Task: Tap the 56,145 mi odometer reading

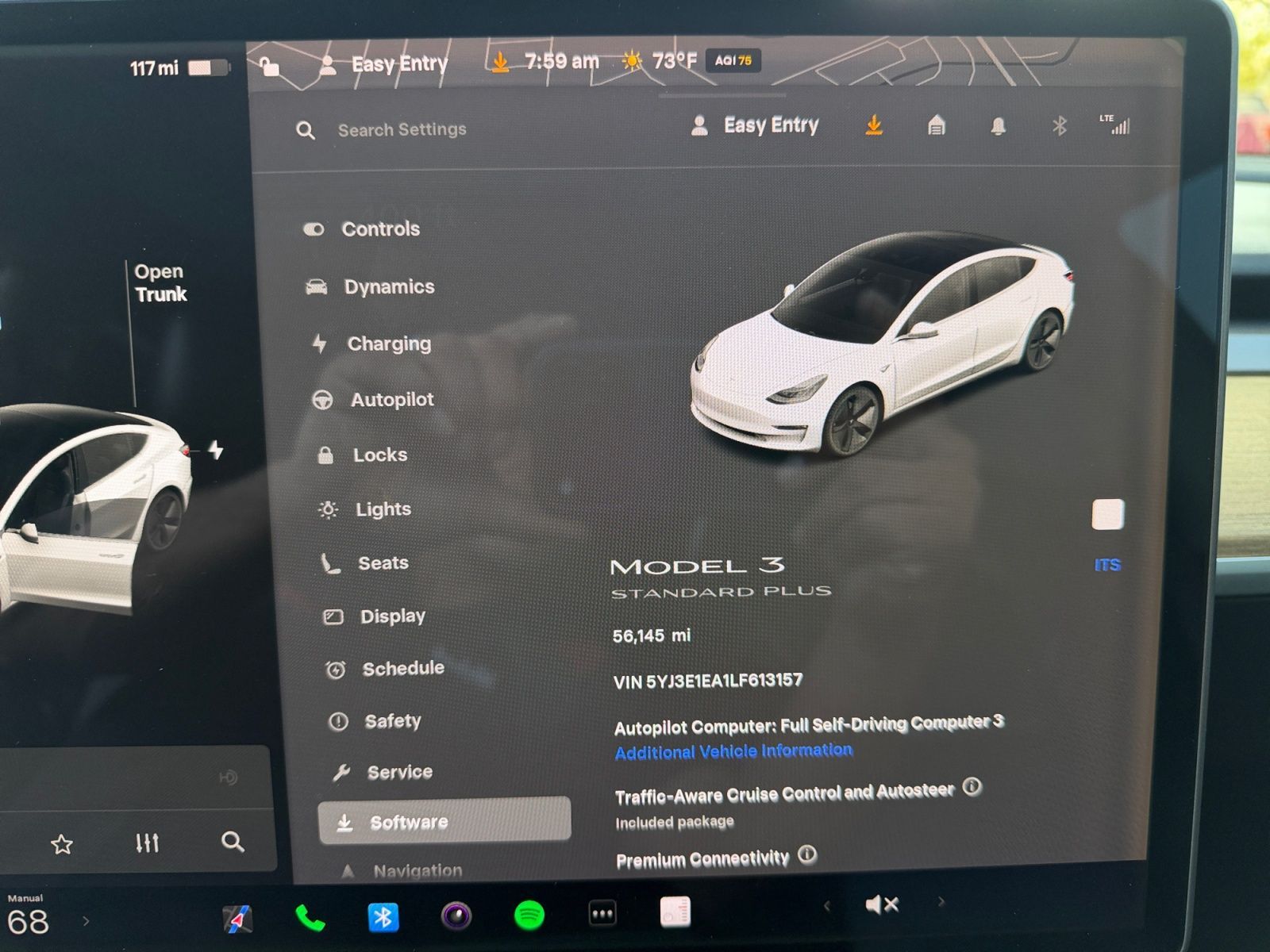Action: [652, 635]
